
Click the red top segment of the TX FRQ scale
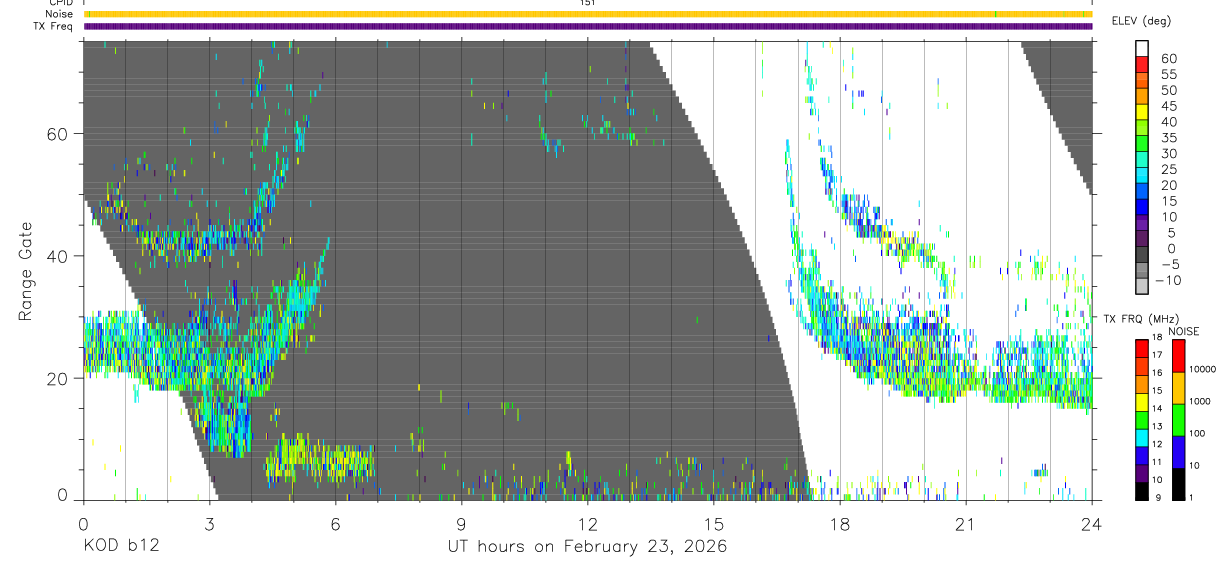(1141, 348)
